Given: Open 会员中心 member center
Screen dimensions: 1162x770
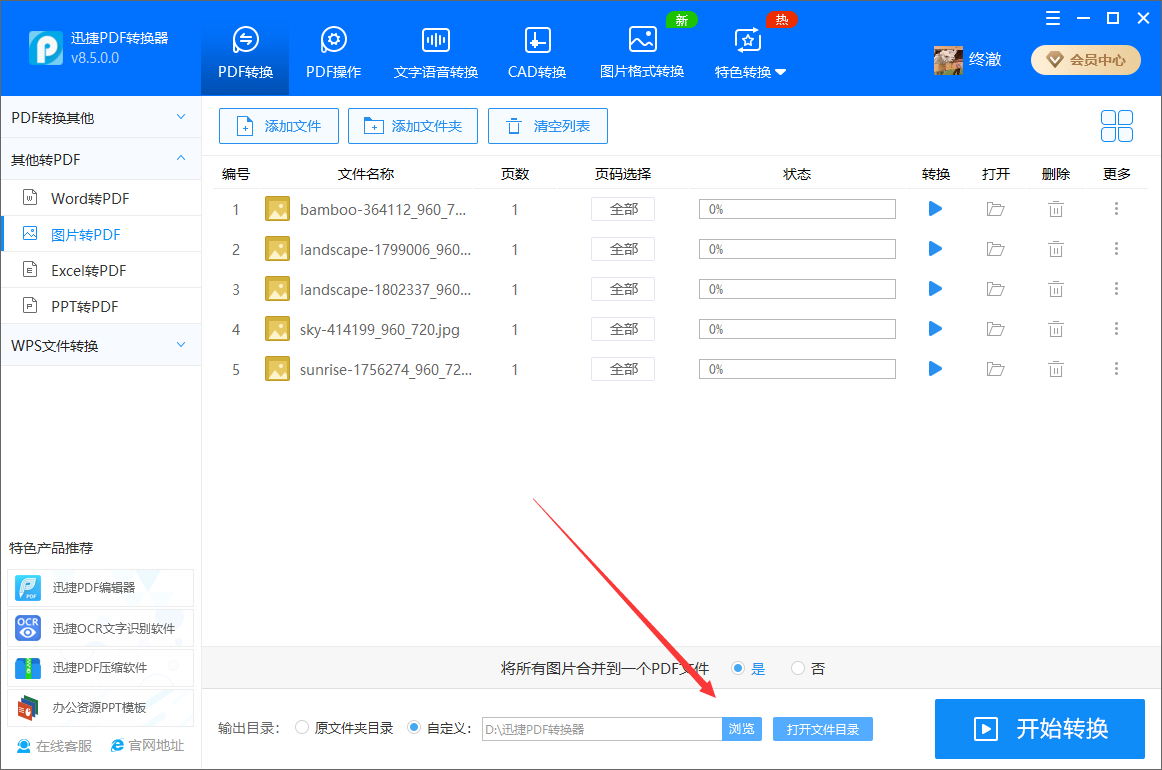Looking at the screenshot, I should click(x=1086, y=60).
